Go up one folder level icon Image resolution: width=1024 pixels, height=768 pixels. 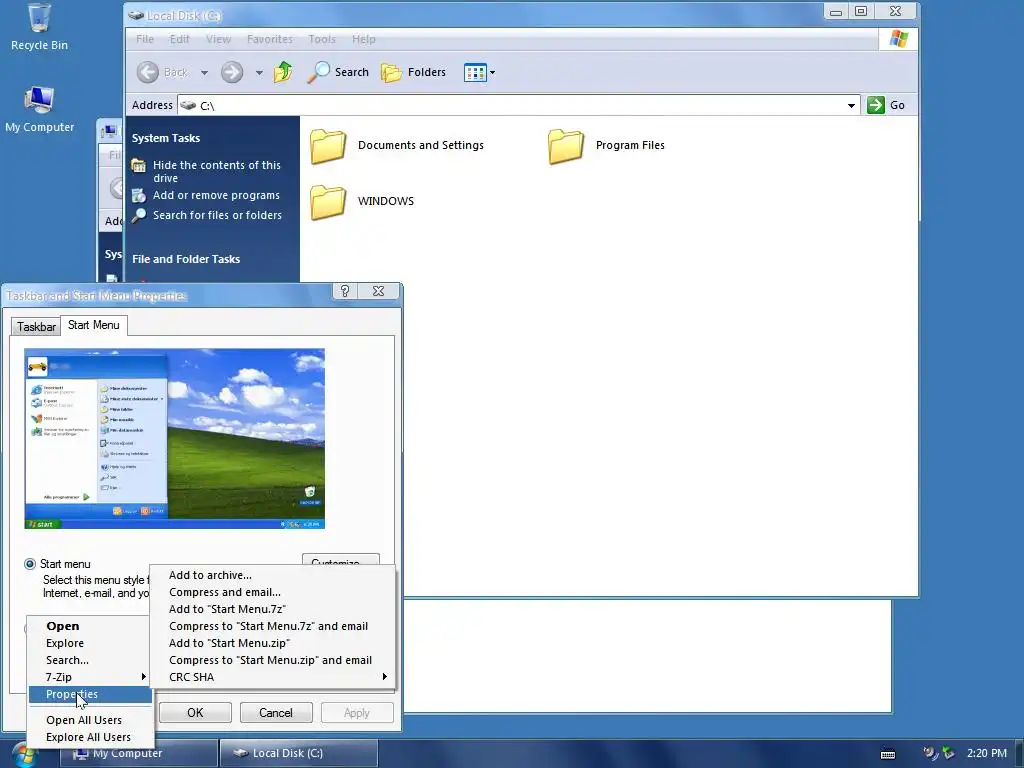(x=283, y=72)
